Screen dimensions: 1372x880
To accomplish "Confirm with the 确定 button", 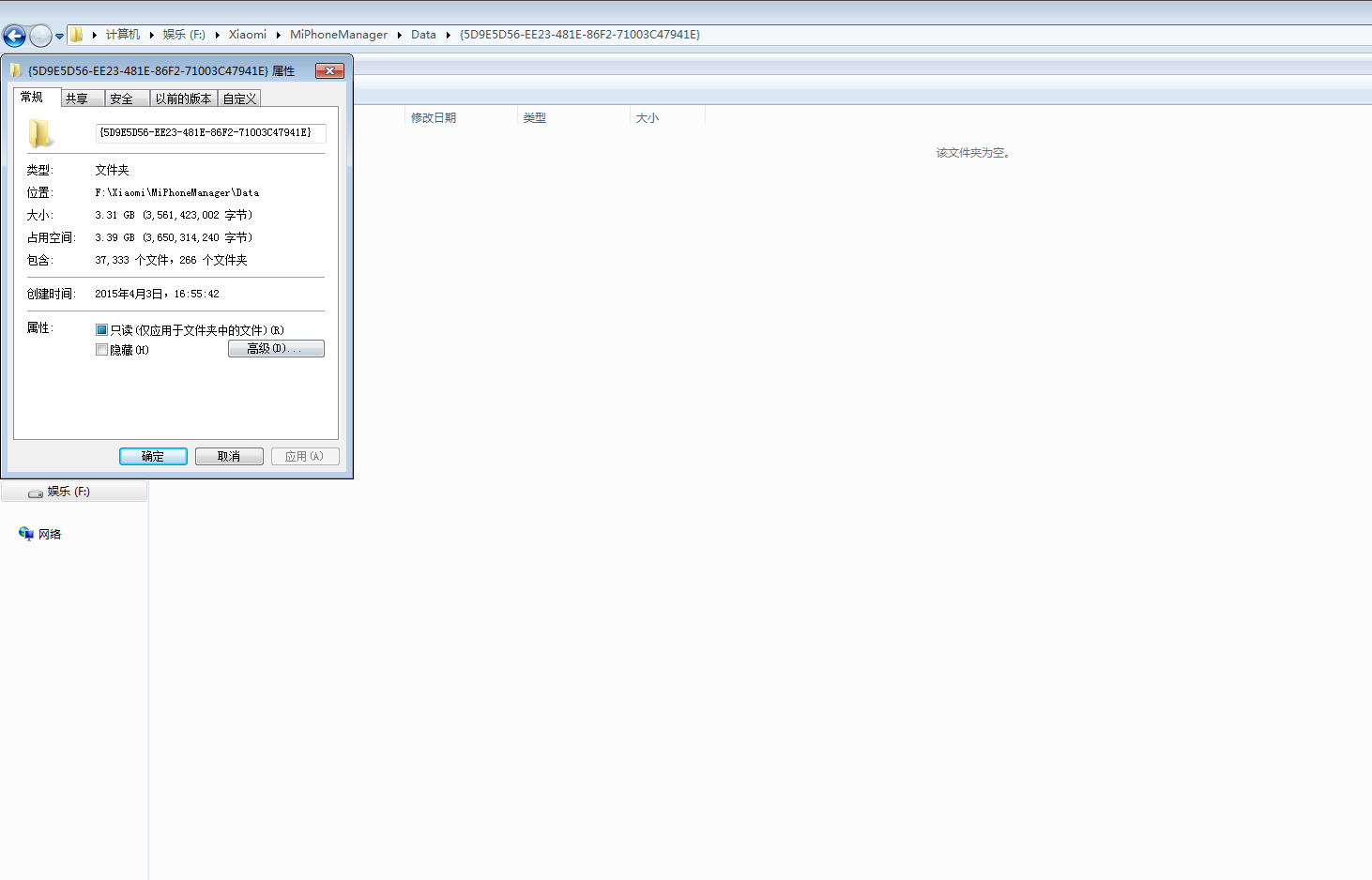I will coord(153,456).
